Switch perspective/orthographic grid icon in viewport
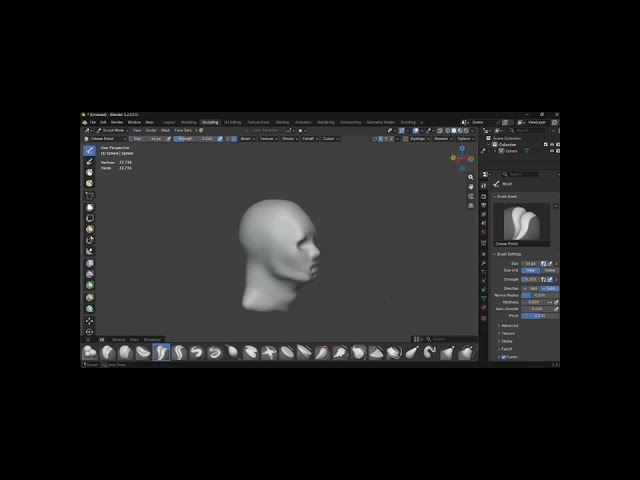The width and height of the screenshot is (640, 480). (x=471, y=206)
